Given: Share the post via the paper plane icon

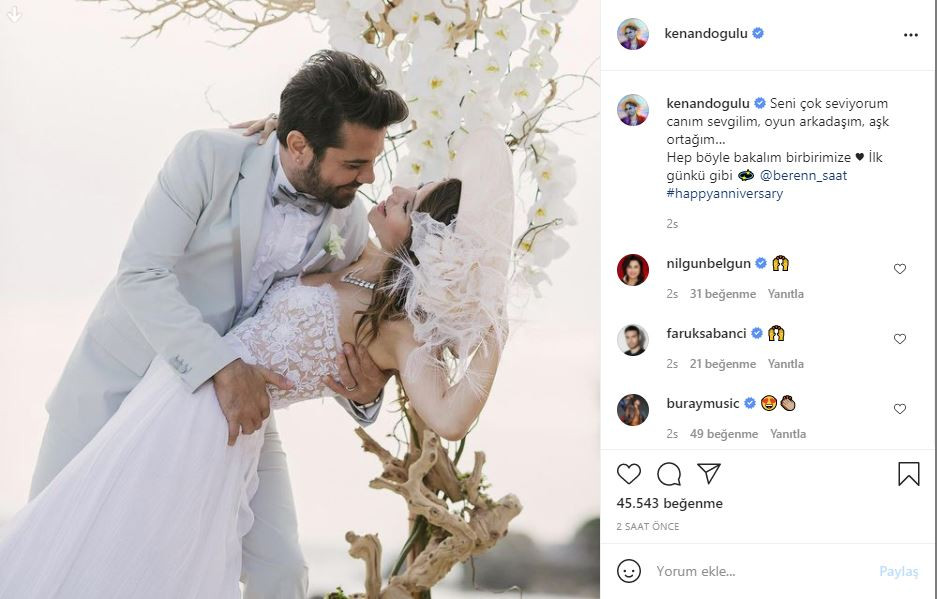Looking at the screenshot, I should (709, 473).
